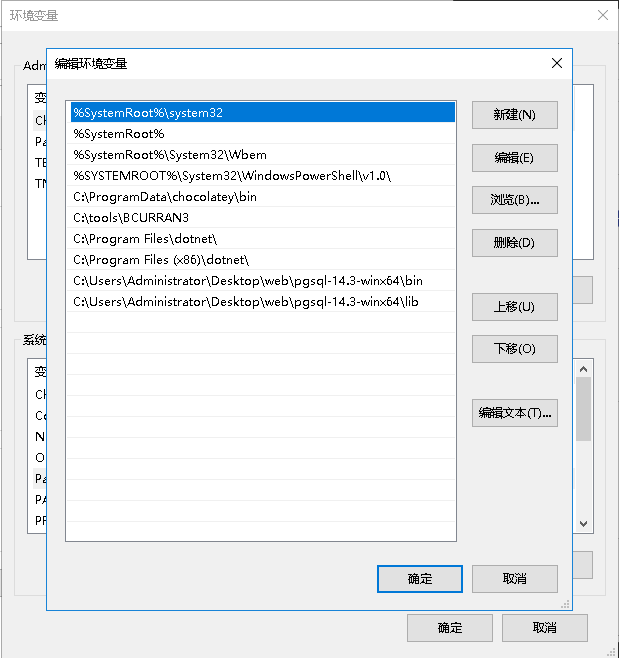Cancel the edit dialog with 取消
Viewport: 619px width, 658px height.
515,579
